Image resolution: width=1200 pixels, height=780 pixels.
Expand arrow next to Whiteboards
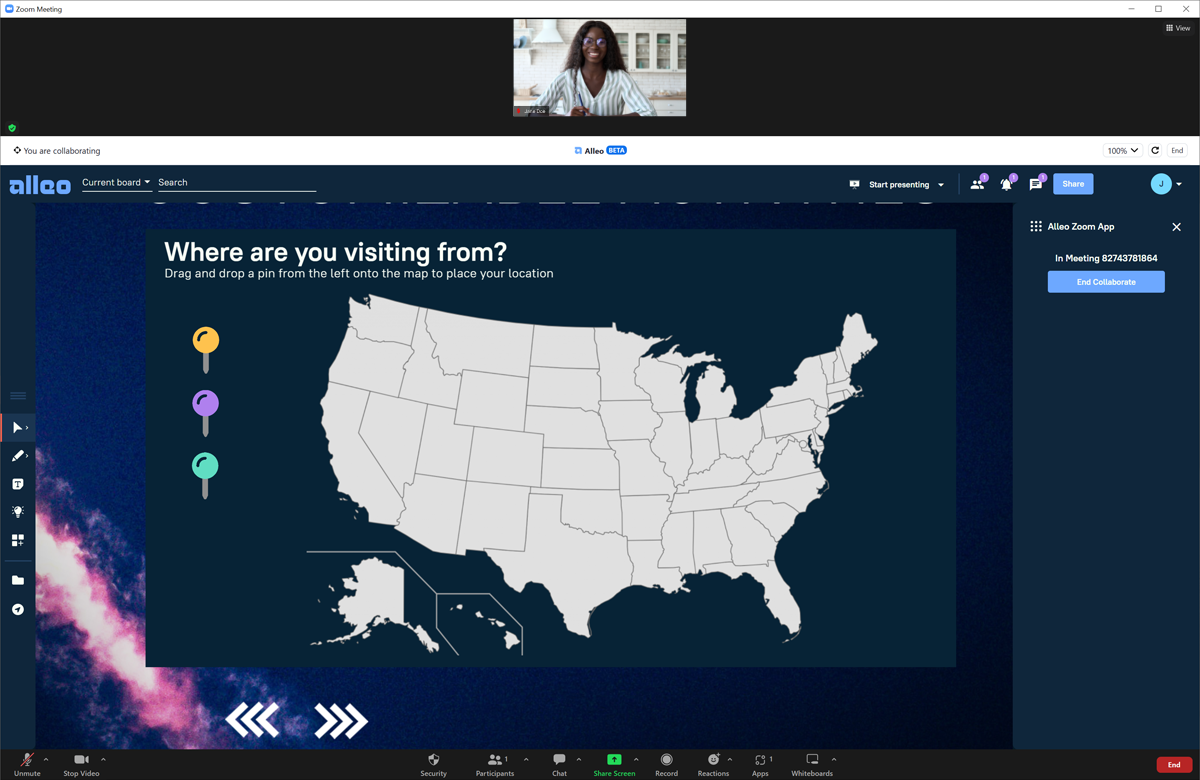pos(834,760)
